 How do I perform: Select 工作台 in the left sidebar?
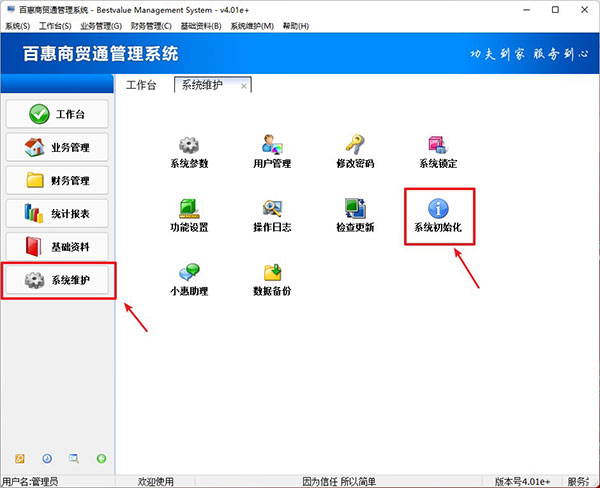click(57, 114)
